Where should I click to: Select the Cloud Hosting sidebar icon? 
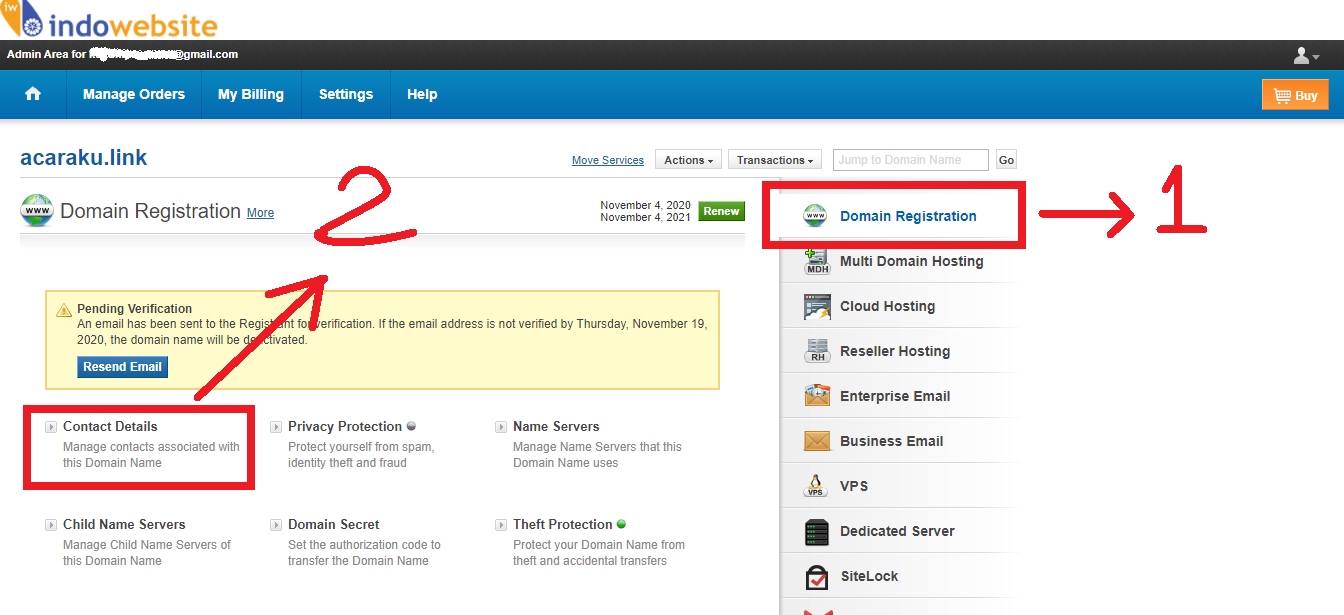pyautogui.click(x=817, y=307)
